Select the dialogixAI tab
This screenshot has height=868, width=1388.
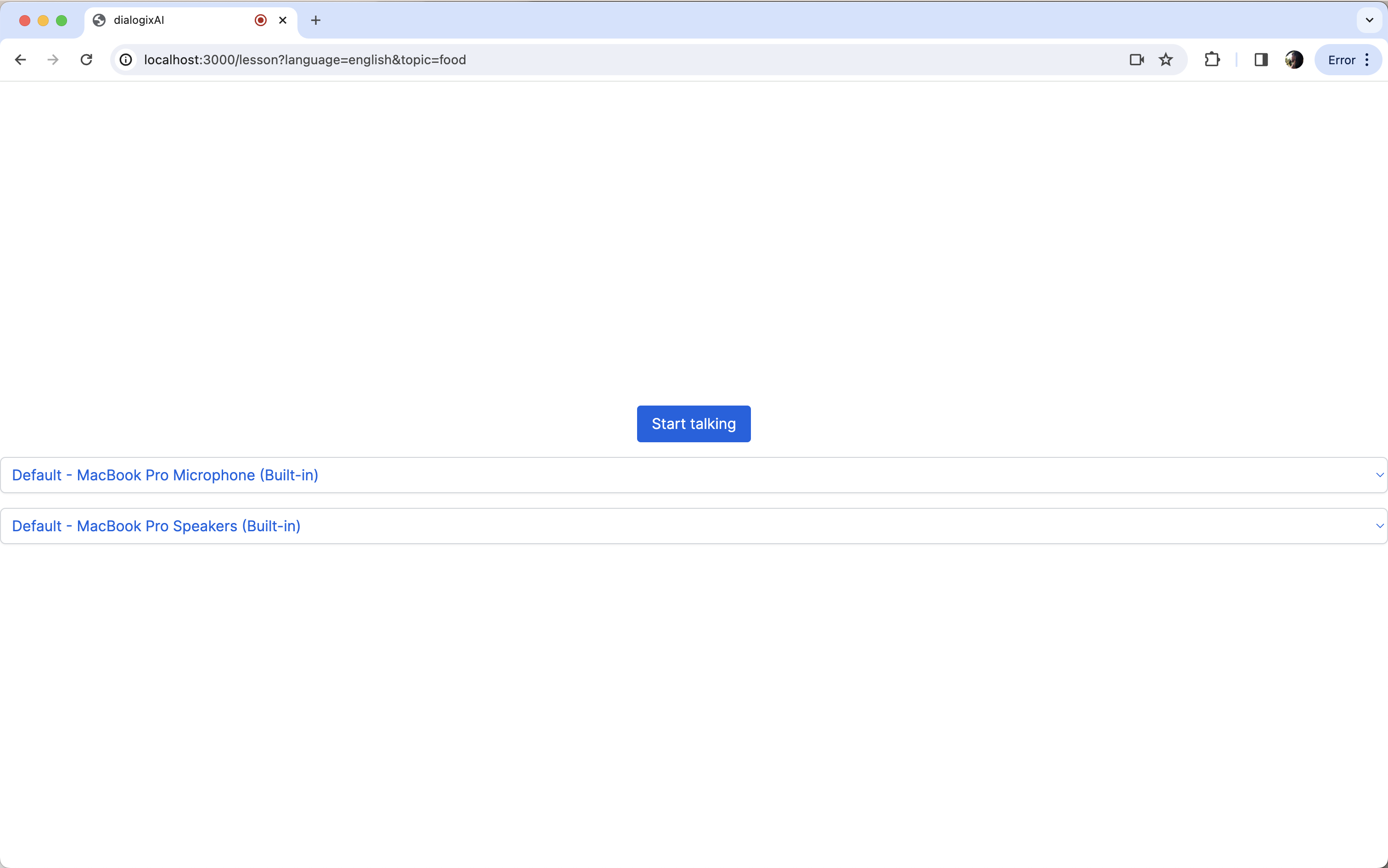172,20
